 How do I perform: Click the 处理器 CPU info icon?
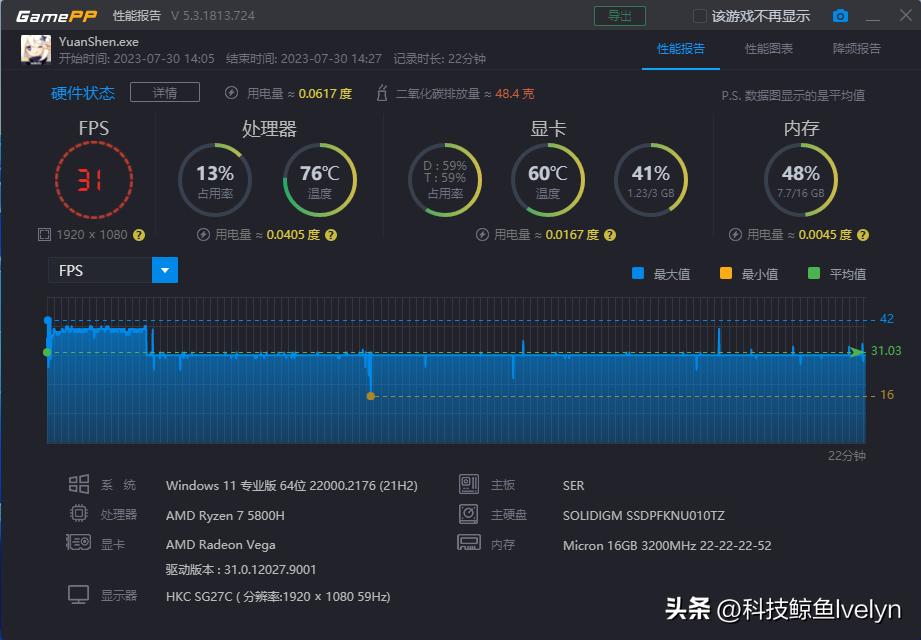point(79,514)
